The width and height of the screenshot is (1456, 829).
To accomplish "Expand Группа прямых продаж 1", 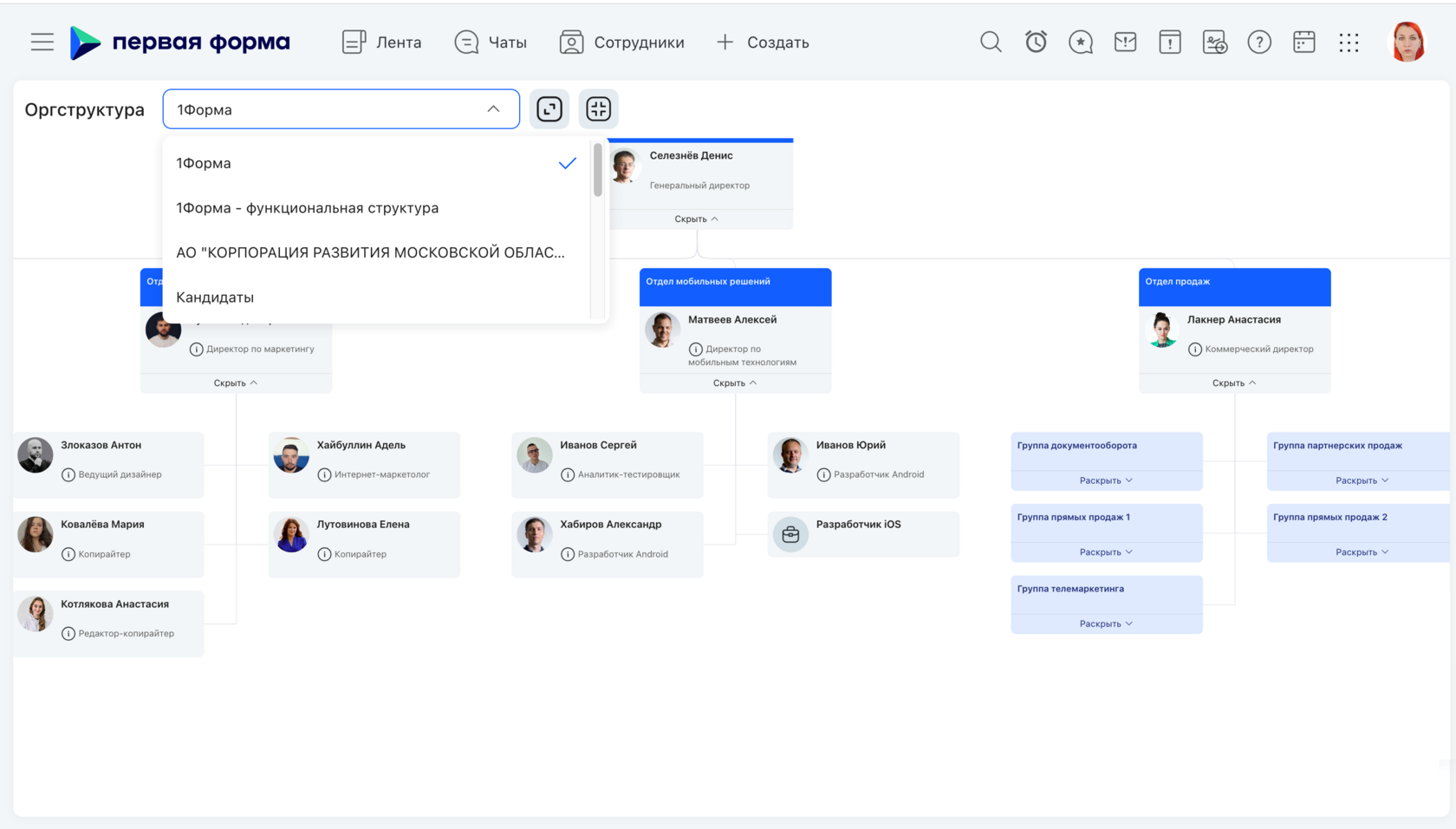I will (x=1106, y=552).
